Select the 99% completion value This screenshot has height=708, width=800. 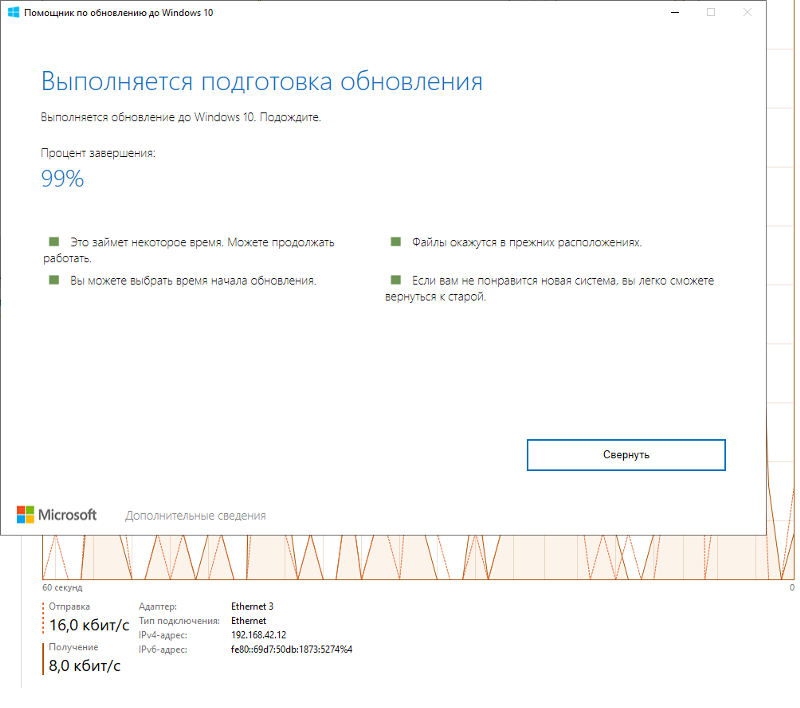[x=62, y=179]
